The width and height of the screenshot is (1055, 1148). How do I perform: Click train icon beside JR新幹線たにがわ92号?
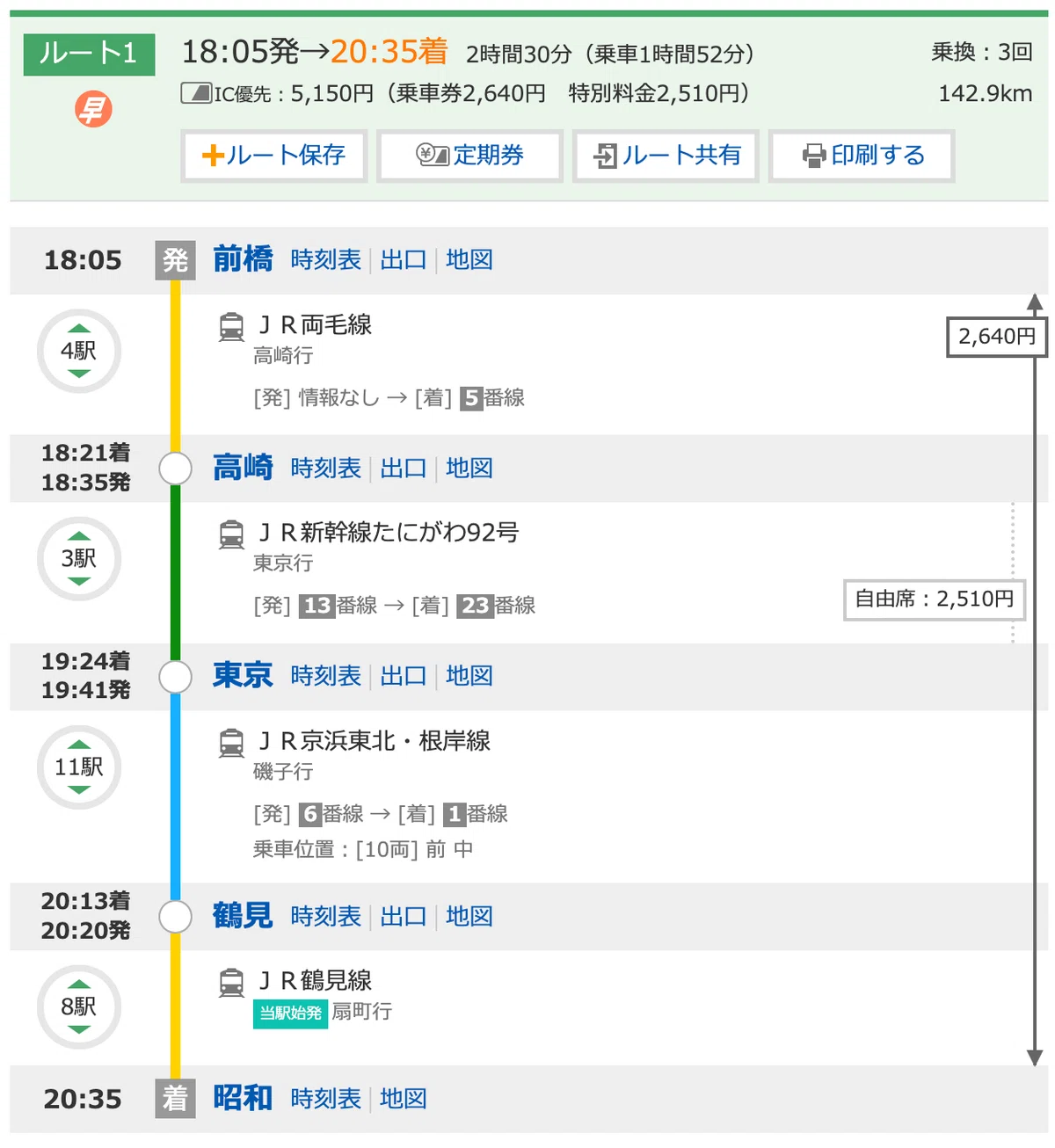click(x=231, y=534)
